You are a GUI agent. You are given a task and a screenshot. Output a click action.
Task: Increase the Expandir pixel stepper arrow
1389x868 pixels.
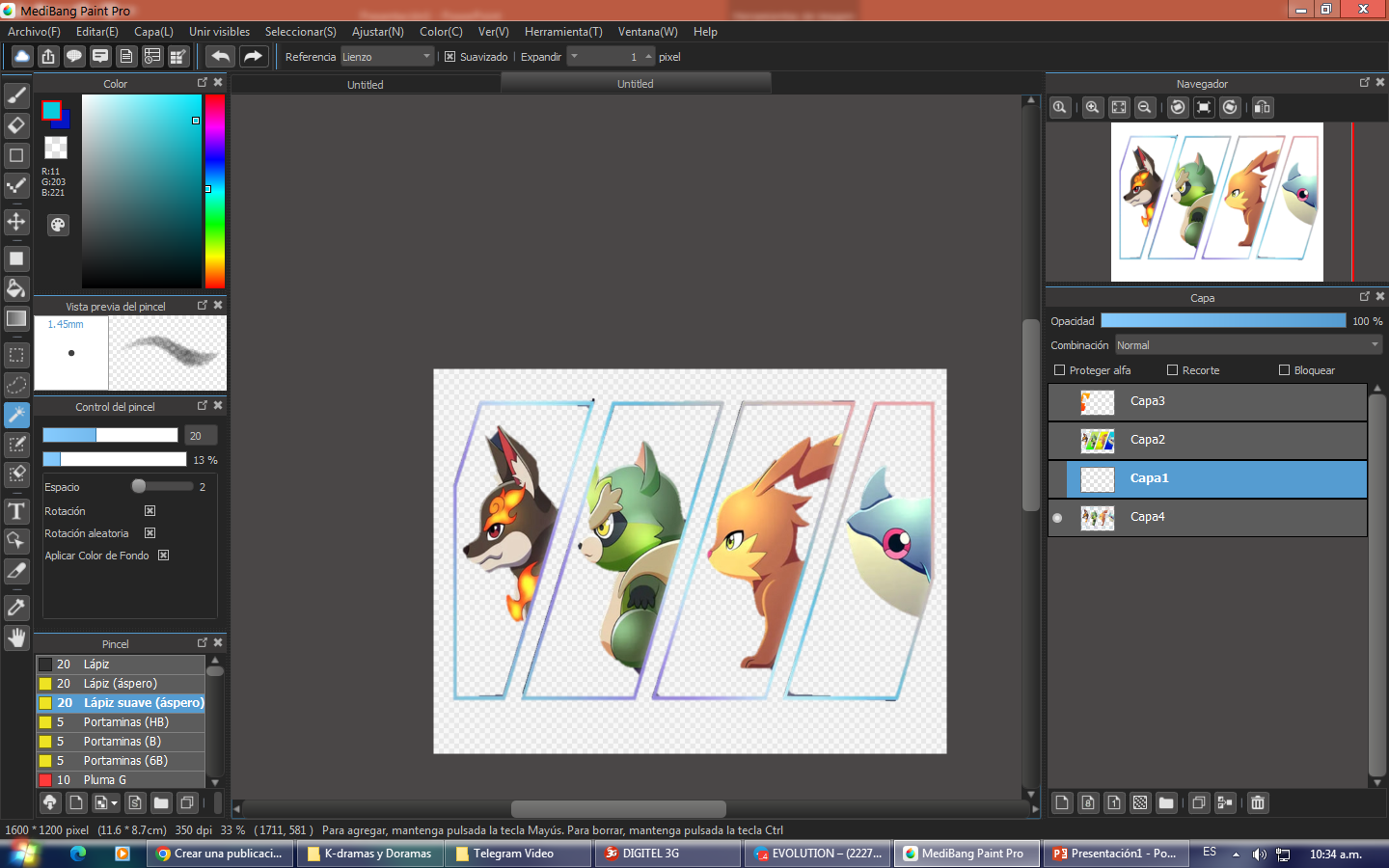[x=649, y=57]
